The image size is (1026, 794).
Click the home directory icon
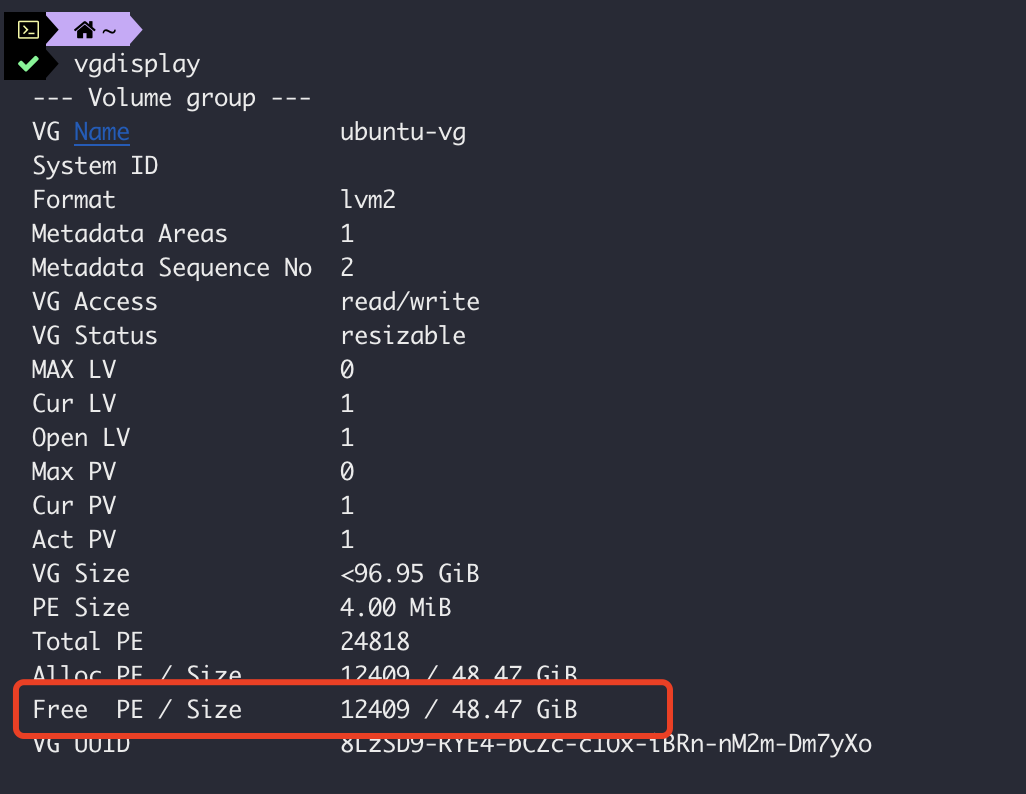(84, 30)
